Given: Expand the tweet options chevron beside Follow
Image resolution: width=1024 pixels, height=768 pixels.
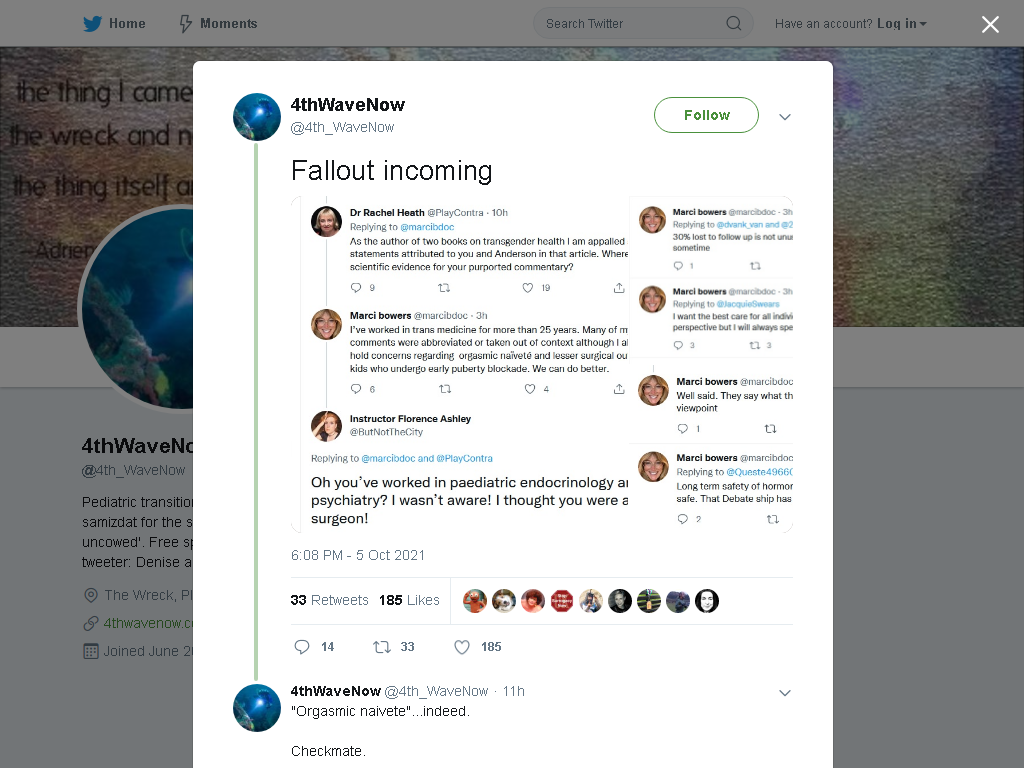Looking at the screenshot, I should [x=785, y=117].
